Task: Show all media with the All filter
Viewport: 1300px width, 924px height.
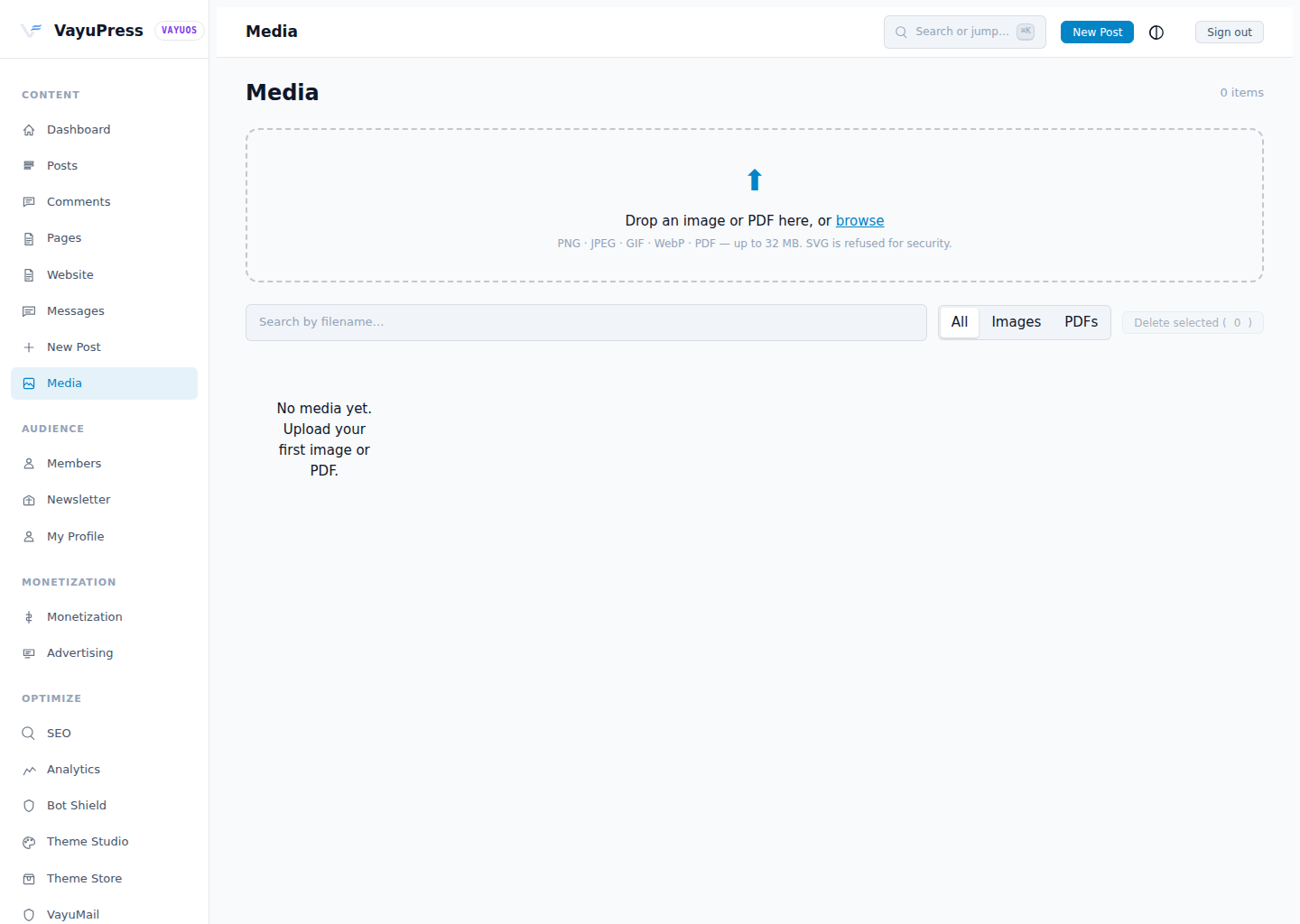Action: (x=960, y=322)
